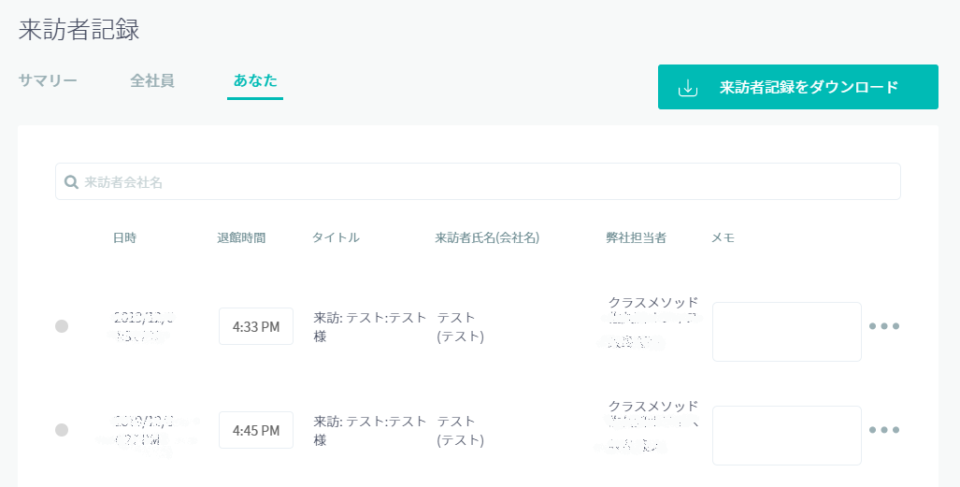The image size is (960, 487).
Task: Click gray status dot of second visitor row
Action: coord(62,430)
